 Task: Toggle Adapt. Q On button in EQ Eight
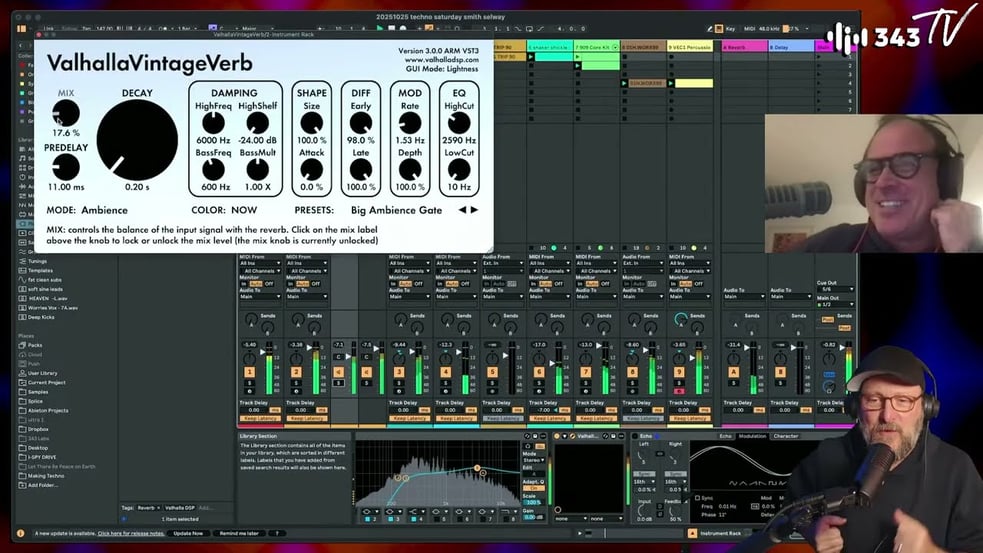coord(534,488)
